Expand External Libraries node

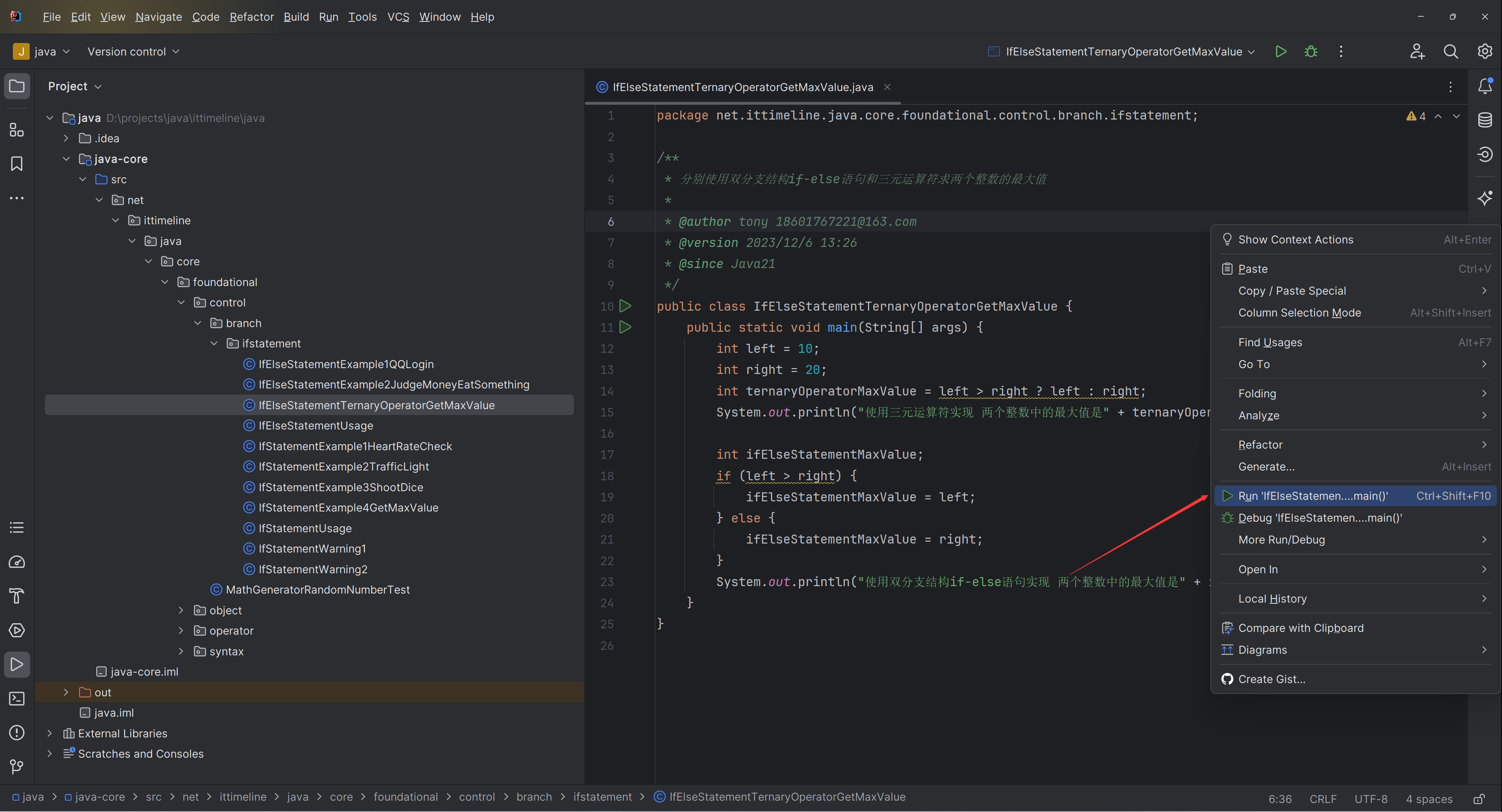pos(50,733)
